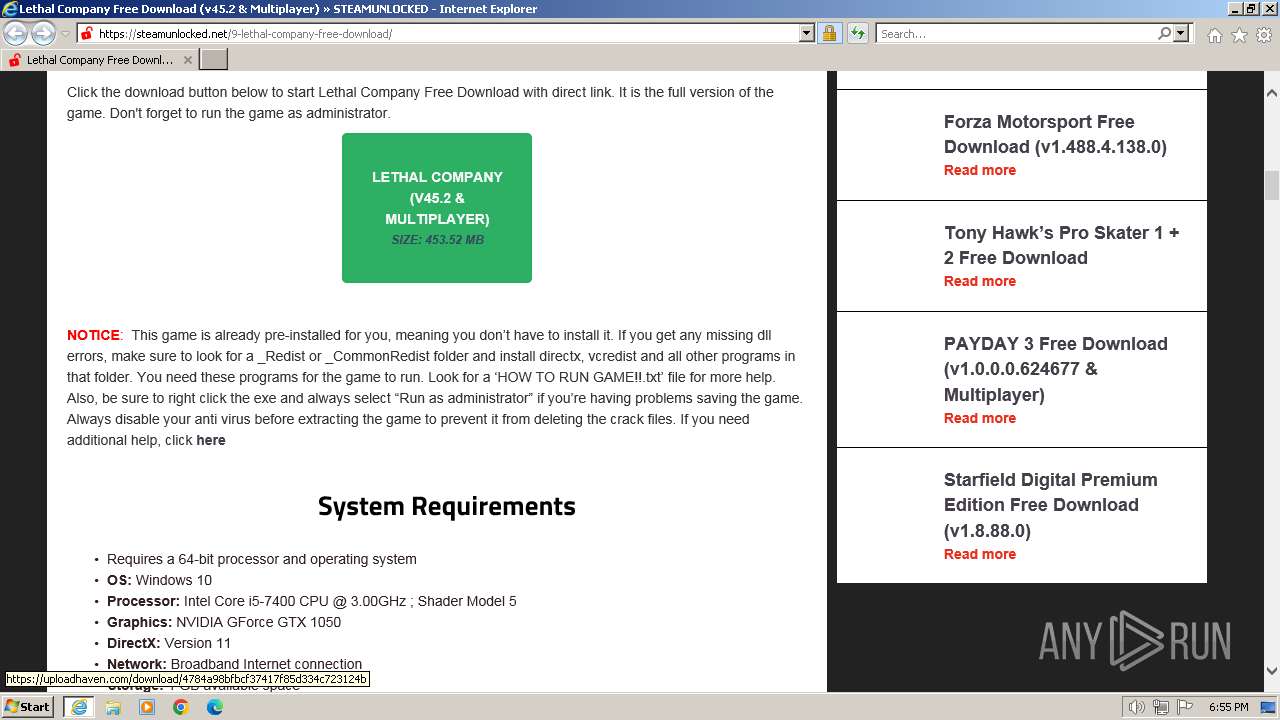Open the Home icon
Screen dimensions: 1280x720
1214,35
